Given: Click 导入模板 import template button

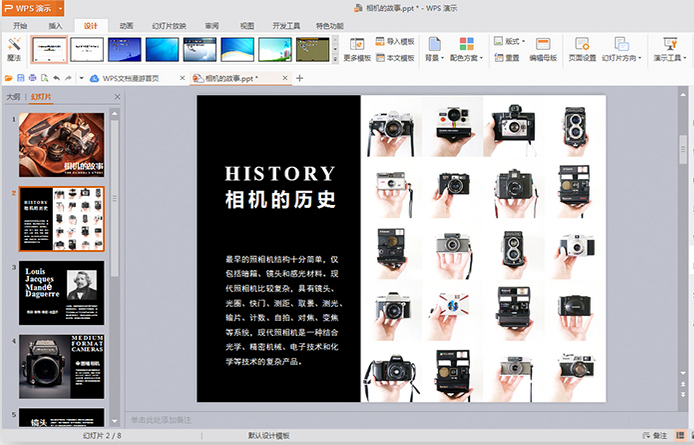Looking at the screenshot, I should click(392, 42).
